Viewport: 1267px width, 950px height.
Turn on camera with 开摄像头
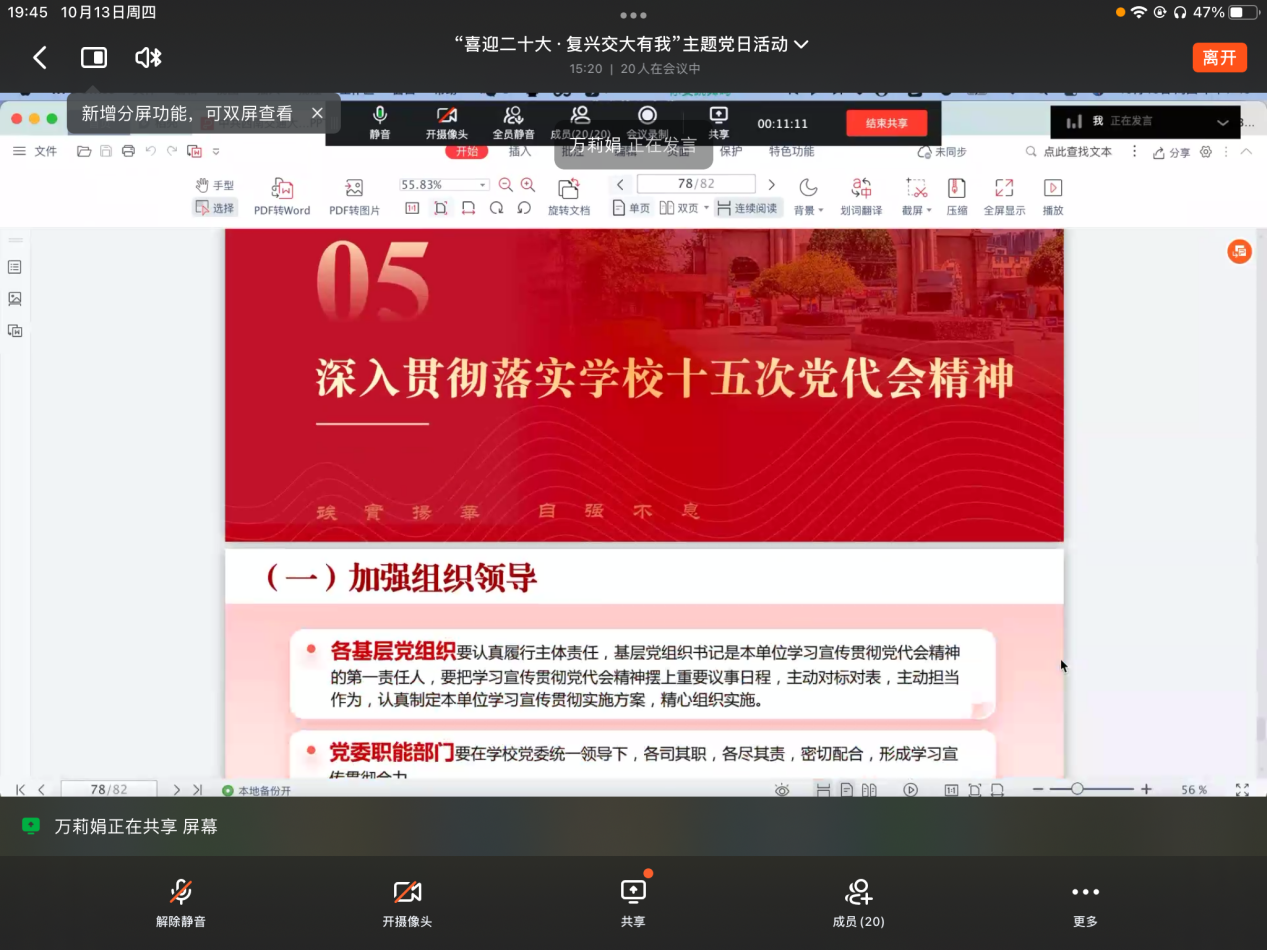click(407, 902)
